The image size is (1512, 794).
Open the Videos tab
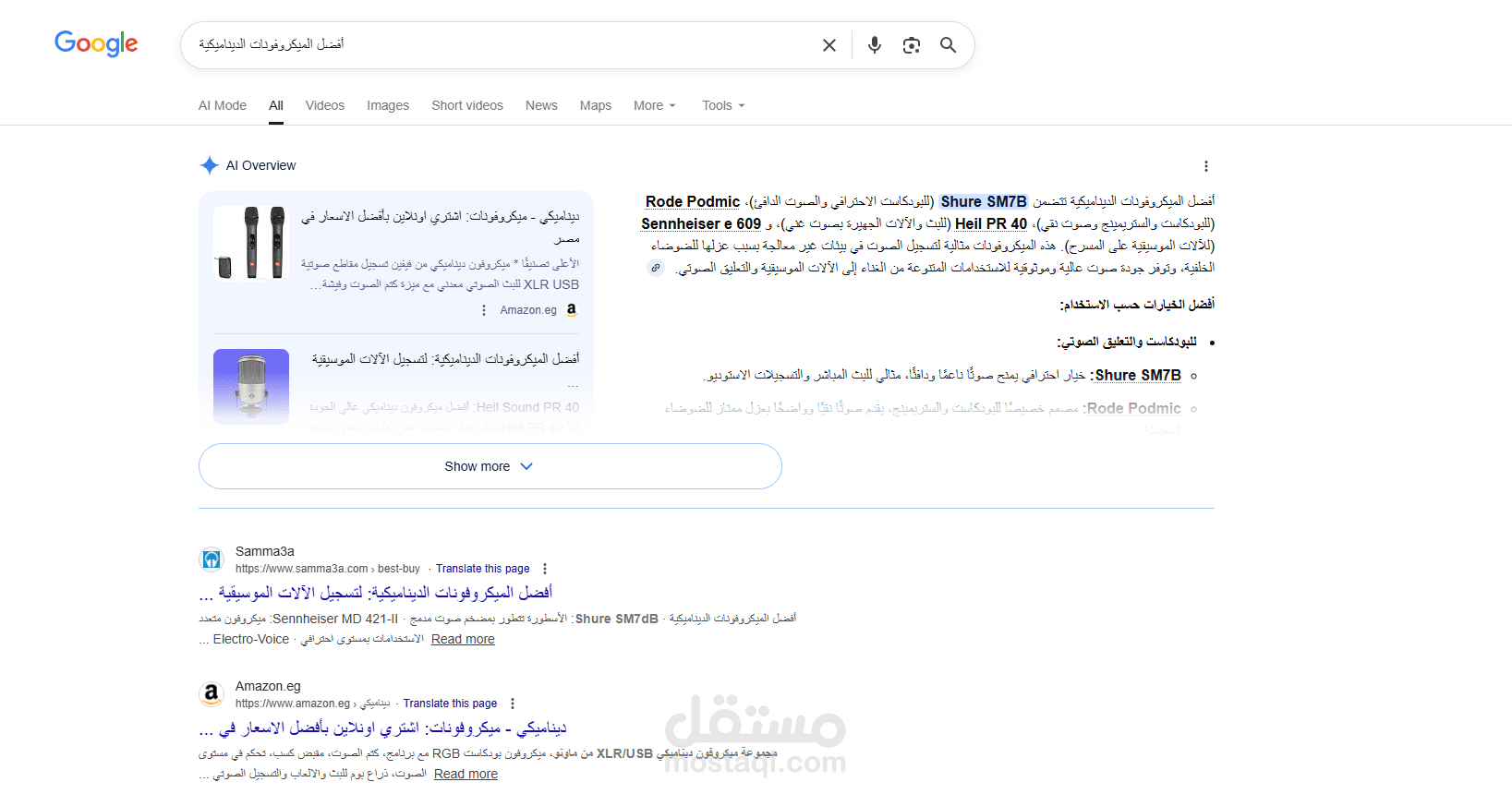(325, 105)
